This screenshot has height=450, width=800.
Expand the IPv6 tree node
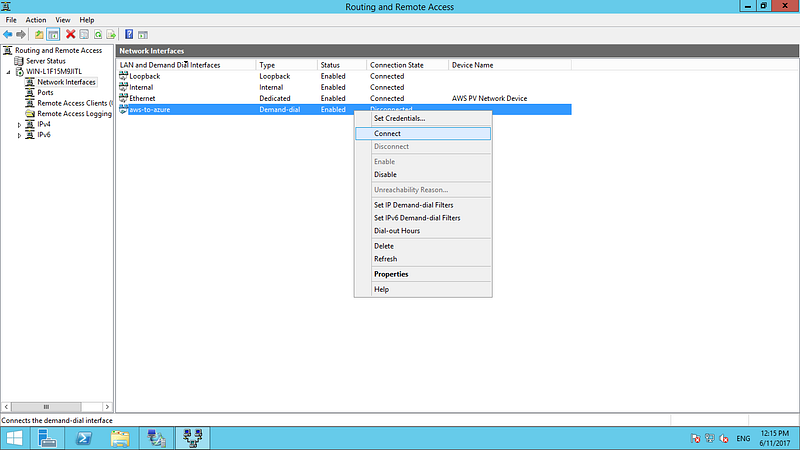point(19,136)
